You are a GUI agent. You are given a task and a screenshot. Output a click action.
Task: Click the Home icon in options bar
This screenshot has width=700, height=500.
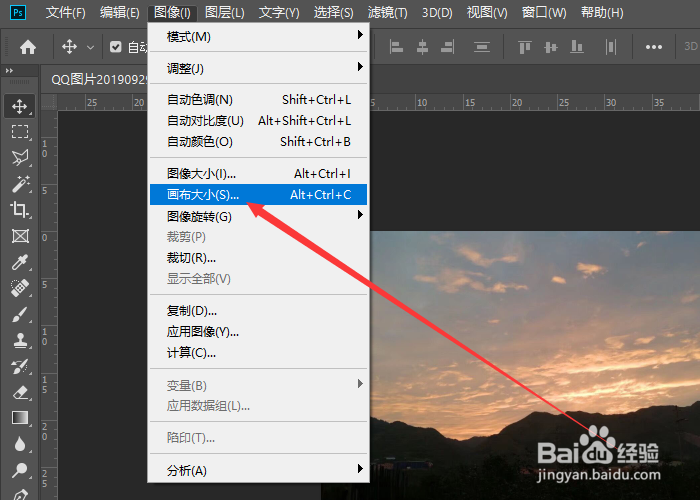(28, 47)
